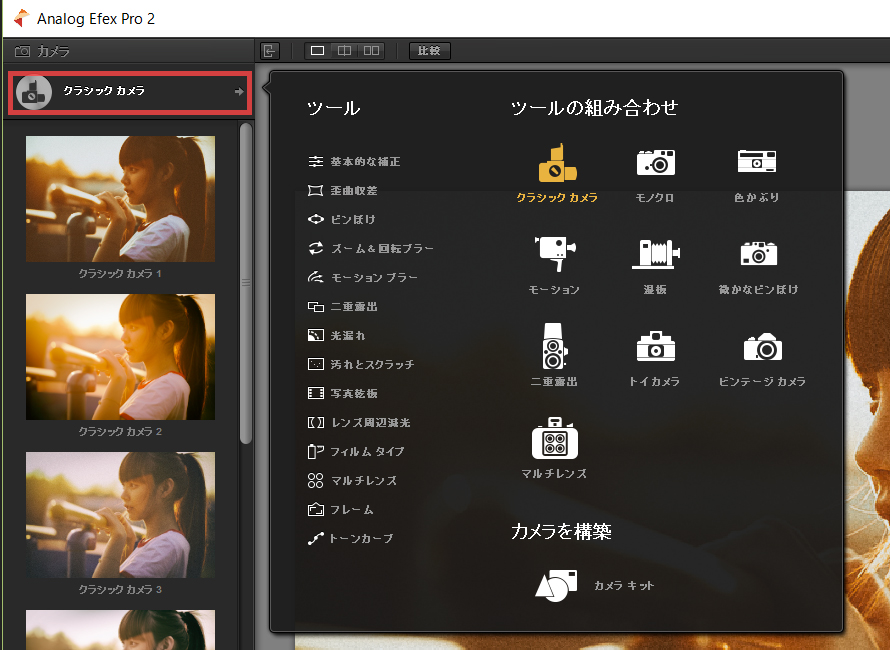Screen dimensions: 890x650
Task: Choose the モーション ブラー tool
Action: (362, 278)
